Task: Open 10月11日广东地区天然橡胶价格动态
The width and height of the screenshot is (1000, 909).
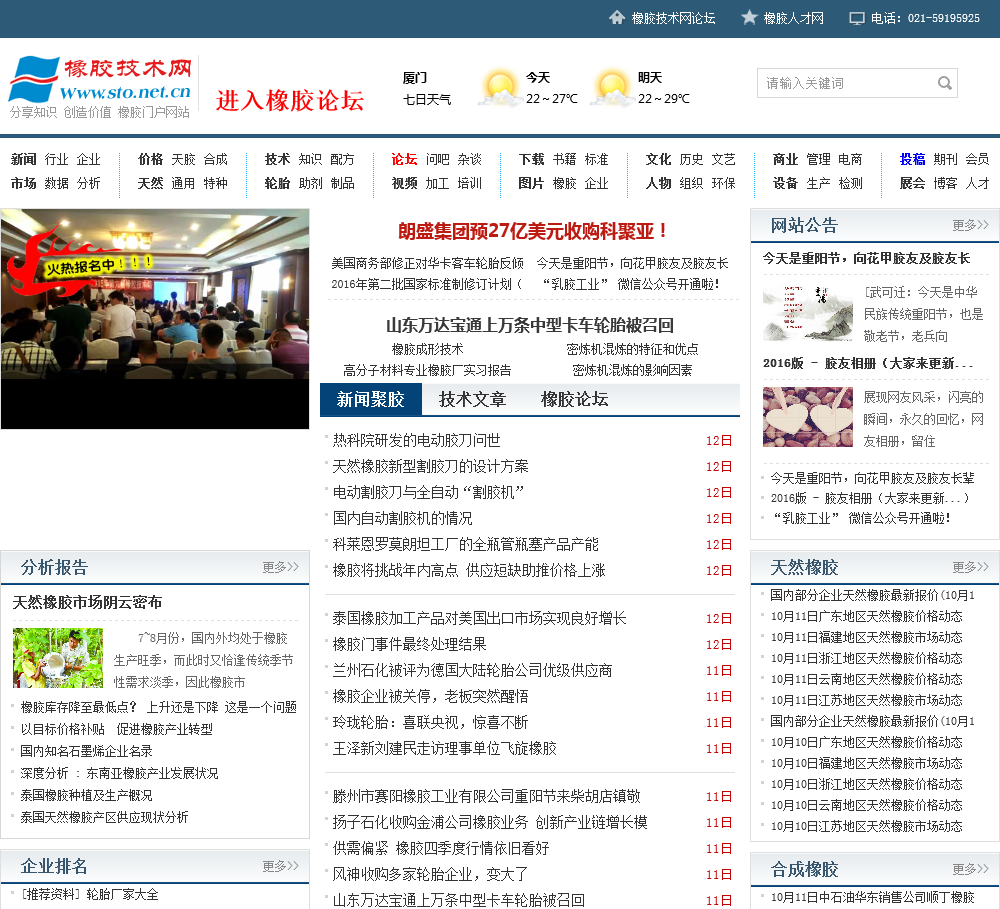Action: click(x=867, y=616)
